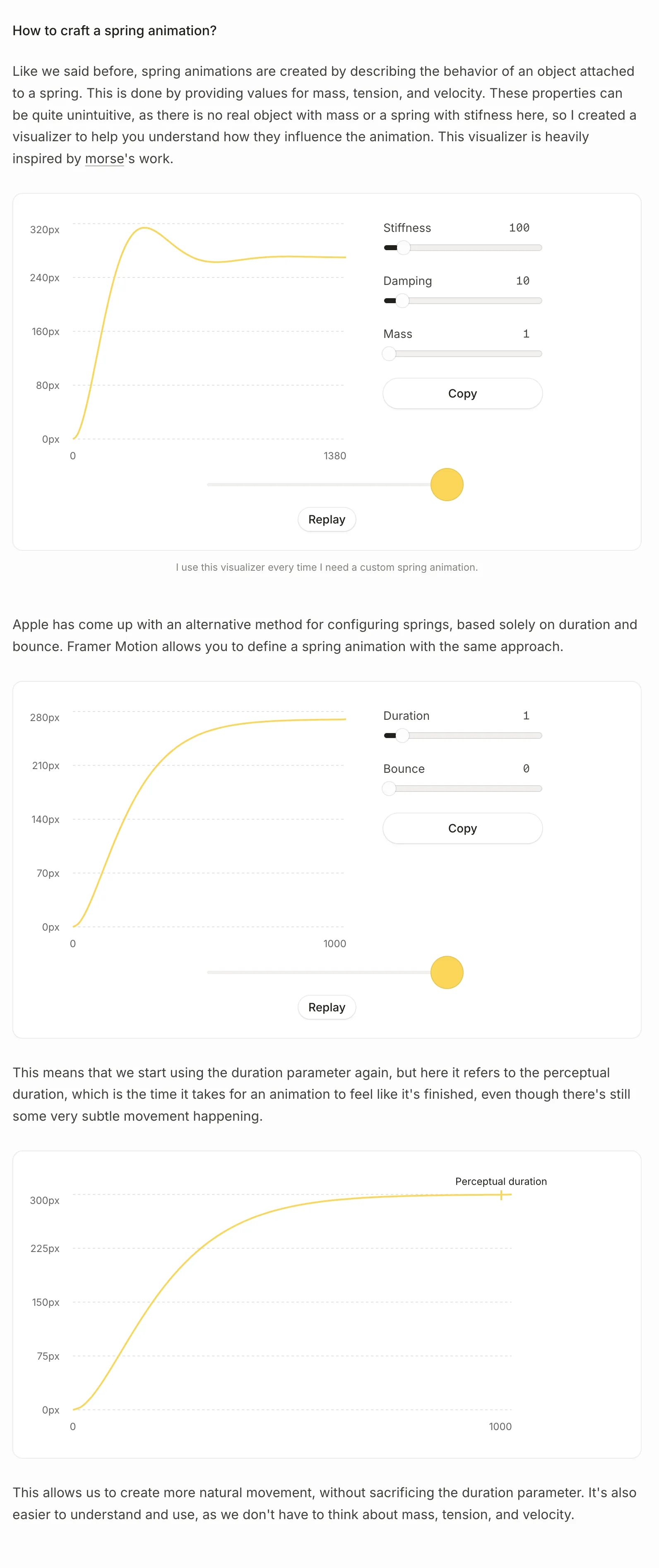659x1568 pixels.
Task: Click the Mass value 1
Action: click(x=526, y=333)
